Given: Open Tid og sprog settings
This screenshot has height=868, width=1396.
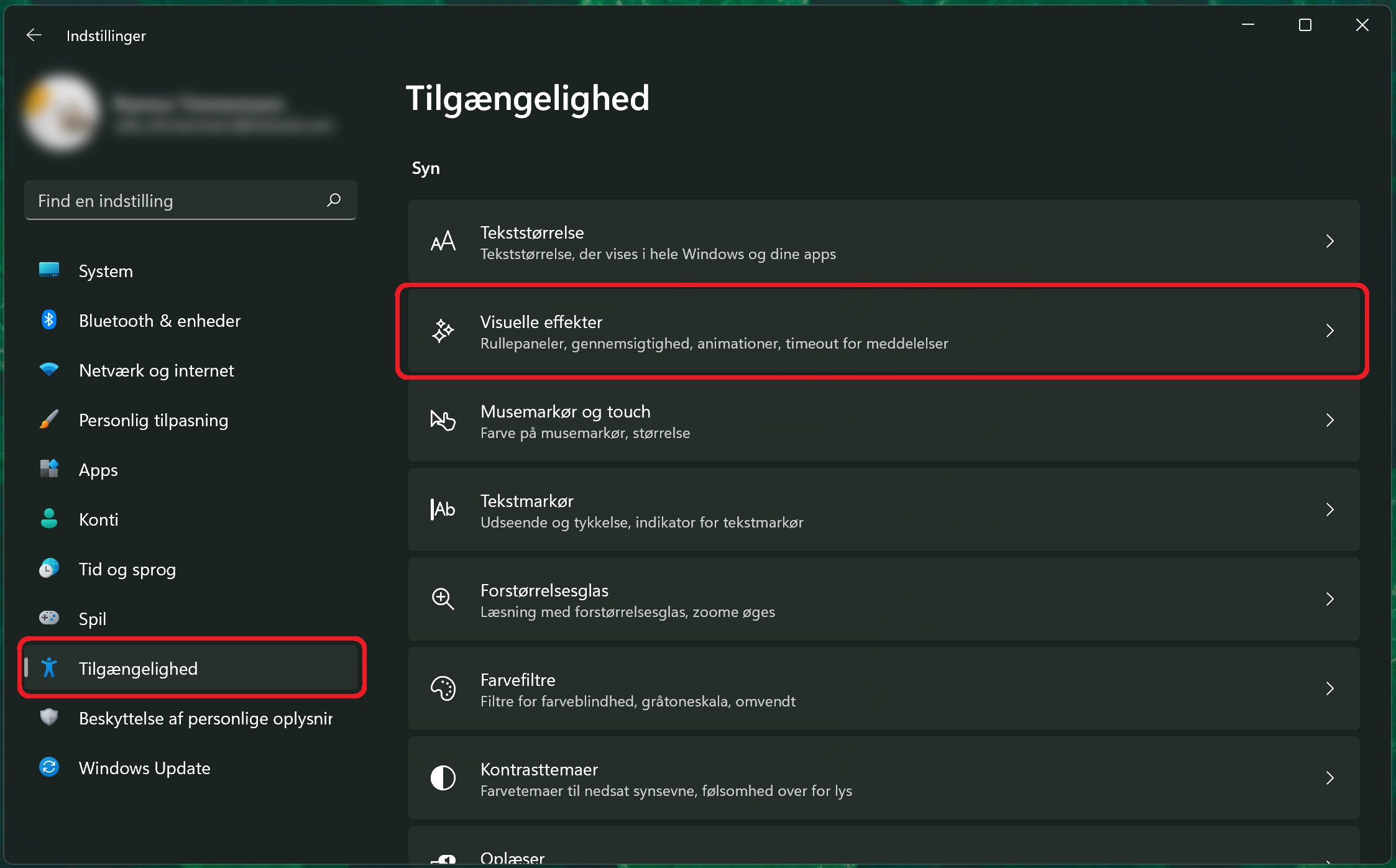Looking at the screenshot, I should [191, 569].
